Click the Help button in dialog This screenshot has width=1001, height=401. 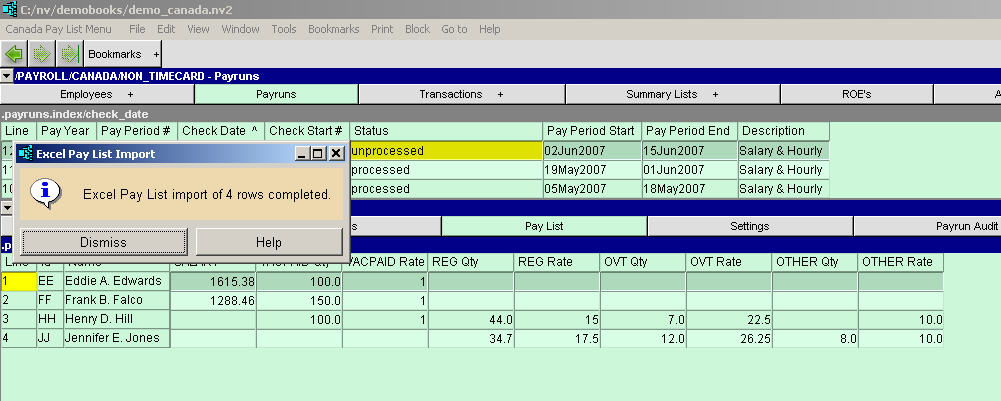pos(269,242)
